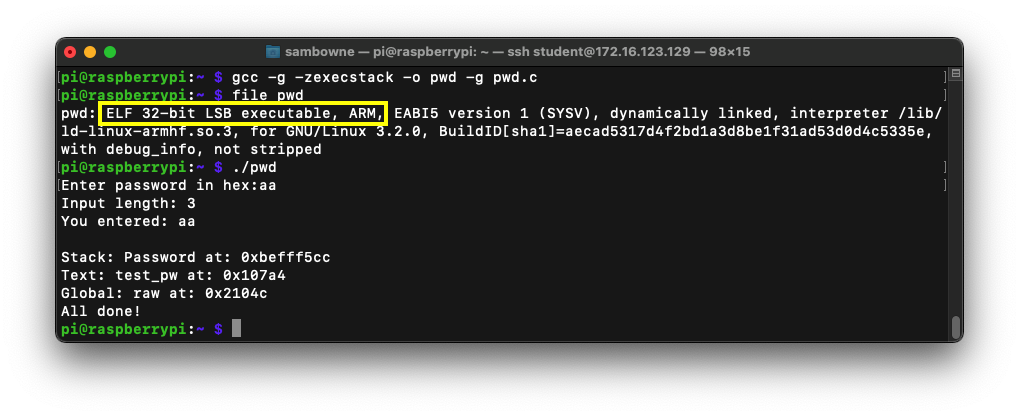Click the terminal cursor block at last prompt

(236, 328)
